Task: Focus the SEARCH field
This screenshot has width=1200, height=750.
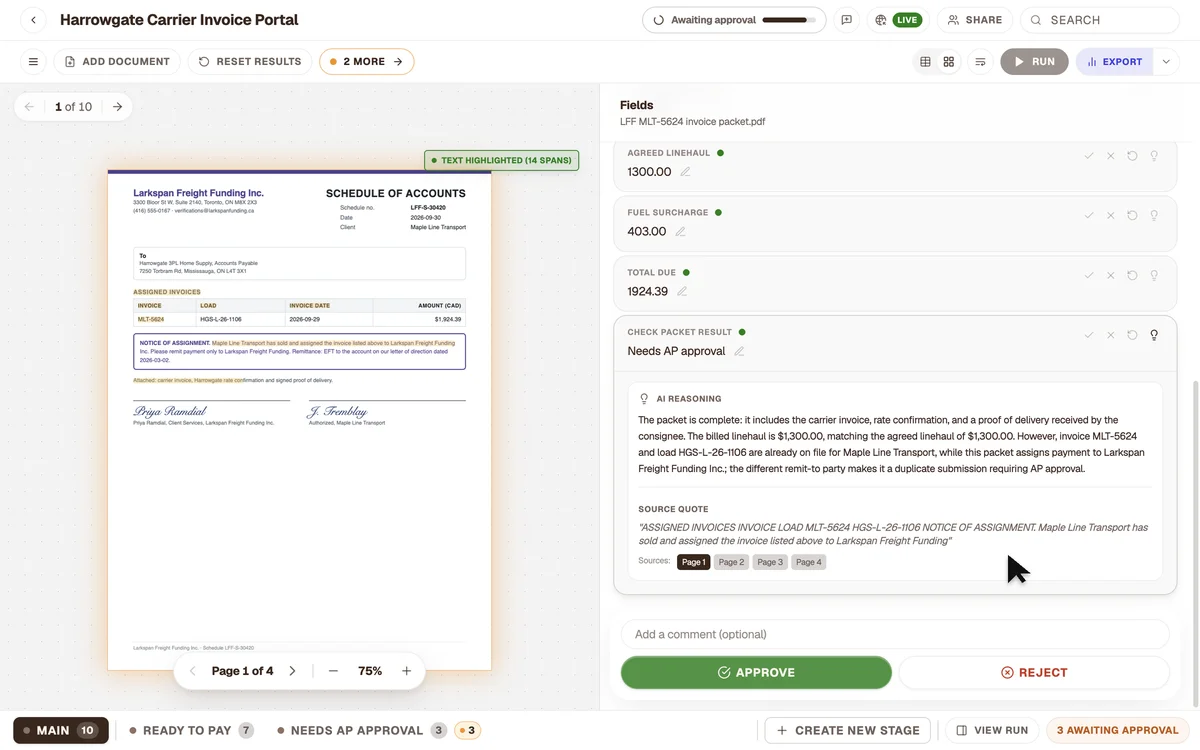Action: point(1100,20)
